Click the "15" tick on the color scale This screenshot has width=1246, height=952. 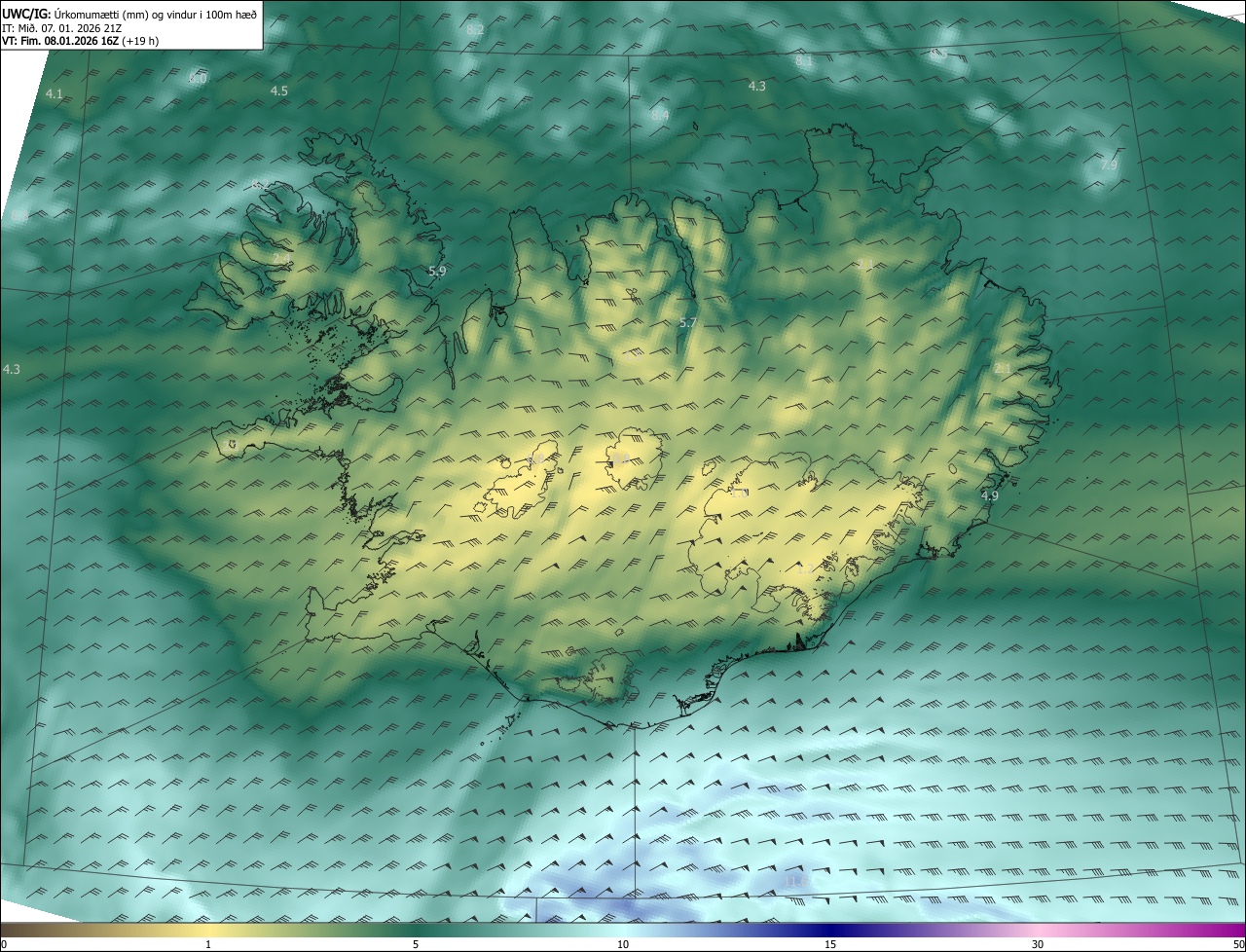coord(830,944)
